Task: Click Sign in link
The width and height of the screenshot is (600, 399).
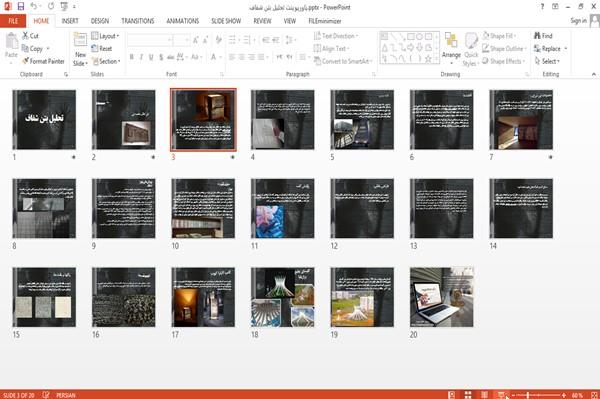Action: [578, 21]
